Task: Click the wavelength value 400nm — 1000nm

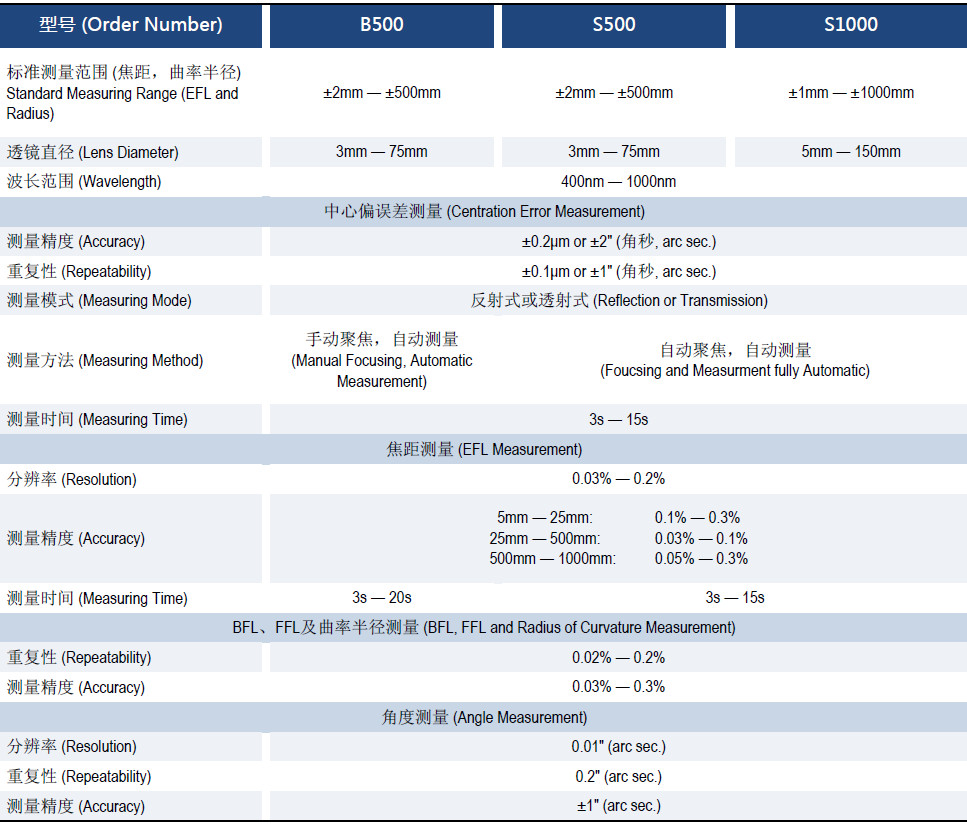Action: coord(618,182)
